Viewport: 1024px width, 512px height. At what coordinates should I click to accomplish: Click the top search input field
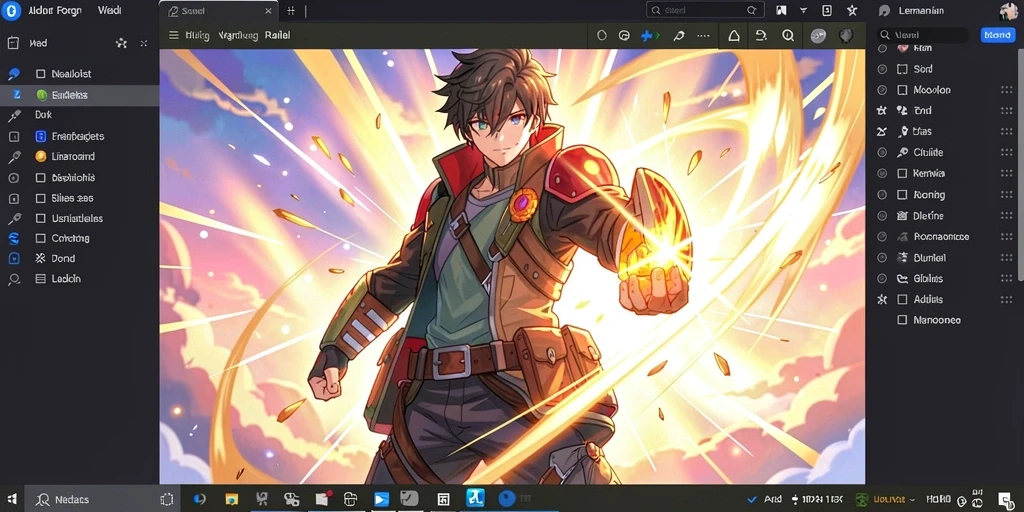point(705,10)
